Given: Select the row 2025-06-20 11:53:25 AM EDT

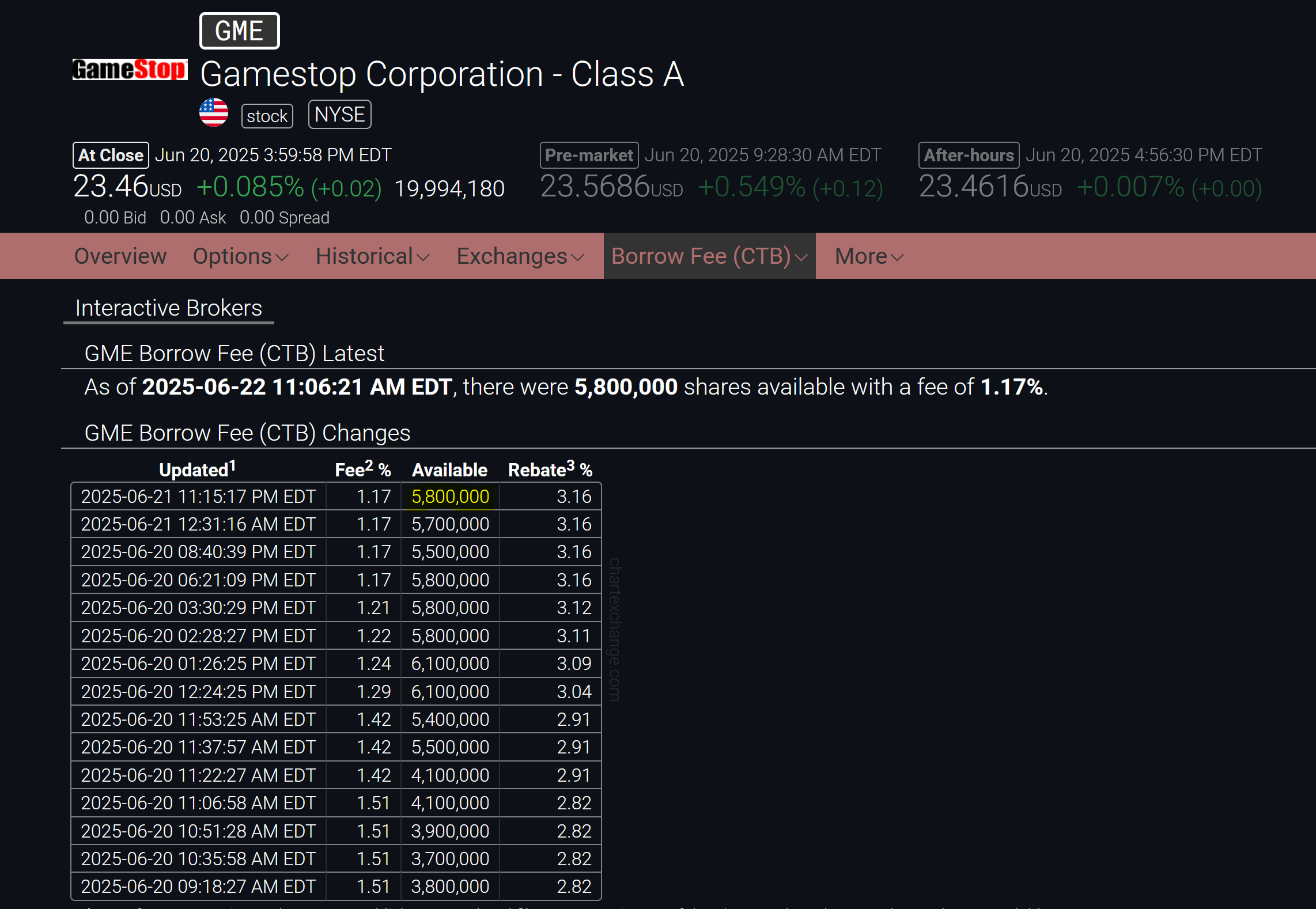Looking at the screenshot, I should pos(336,719).
